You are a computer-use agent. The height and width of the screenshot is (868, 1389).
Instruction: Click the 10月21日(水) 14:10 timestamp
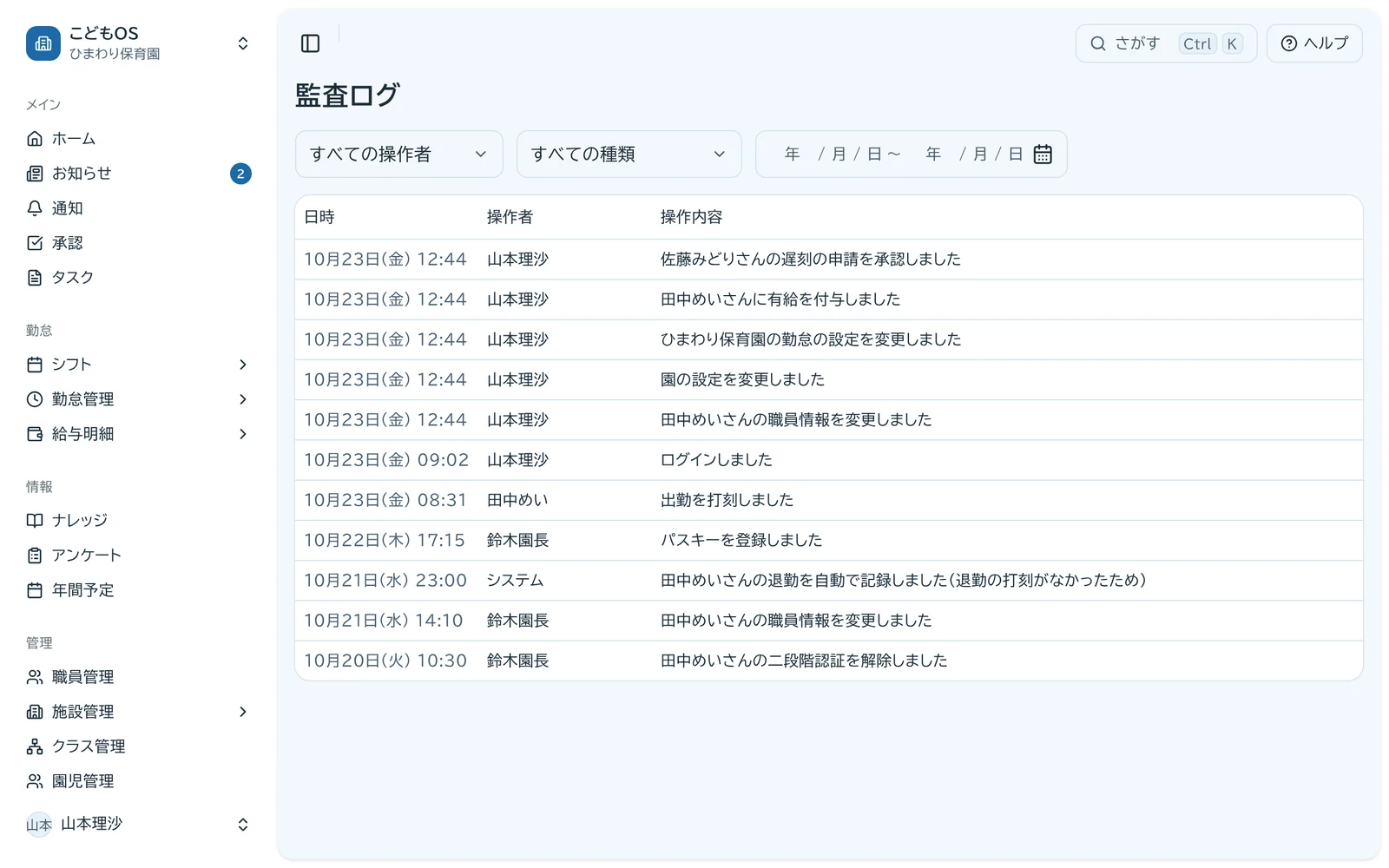(384, 621)
